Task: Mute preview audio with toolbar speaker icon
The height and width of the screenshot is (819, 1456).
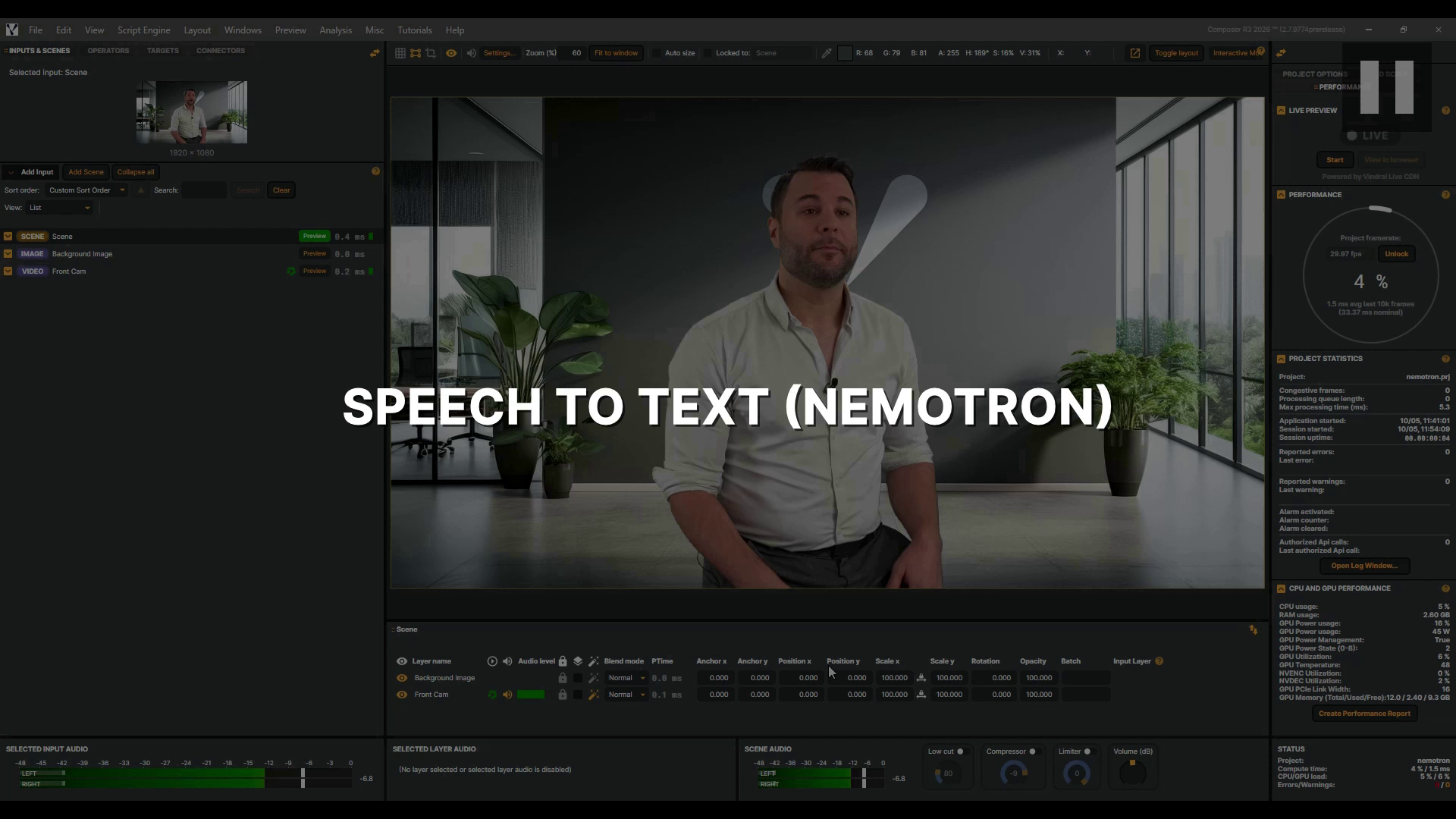Action: (472, 53)
